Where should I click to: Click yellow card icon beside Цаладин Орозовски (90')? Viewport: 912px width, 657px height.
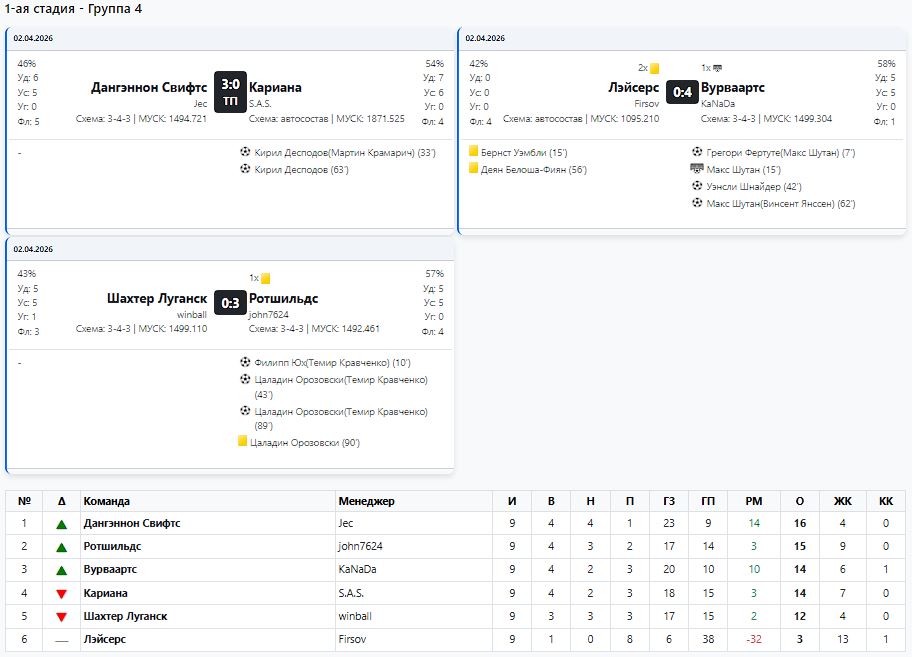(242, 441)
